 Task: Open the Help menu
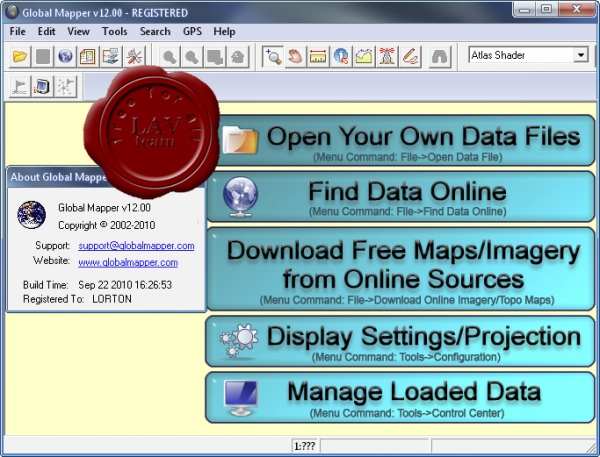point(224,31)
